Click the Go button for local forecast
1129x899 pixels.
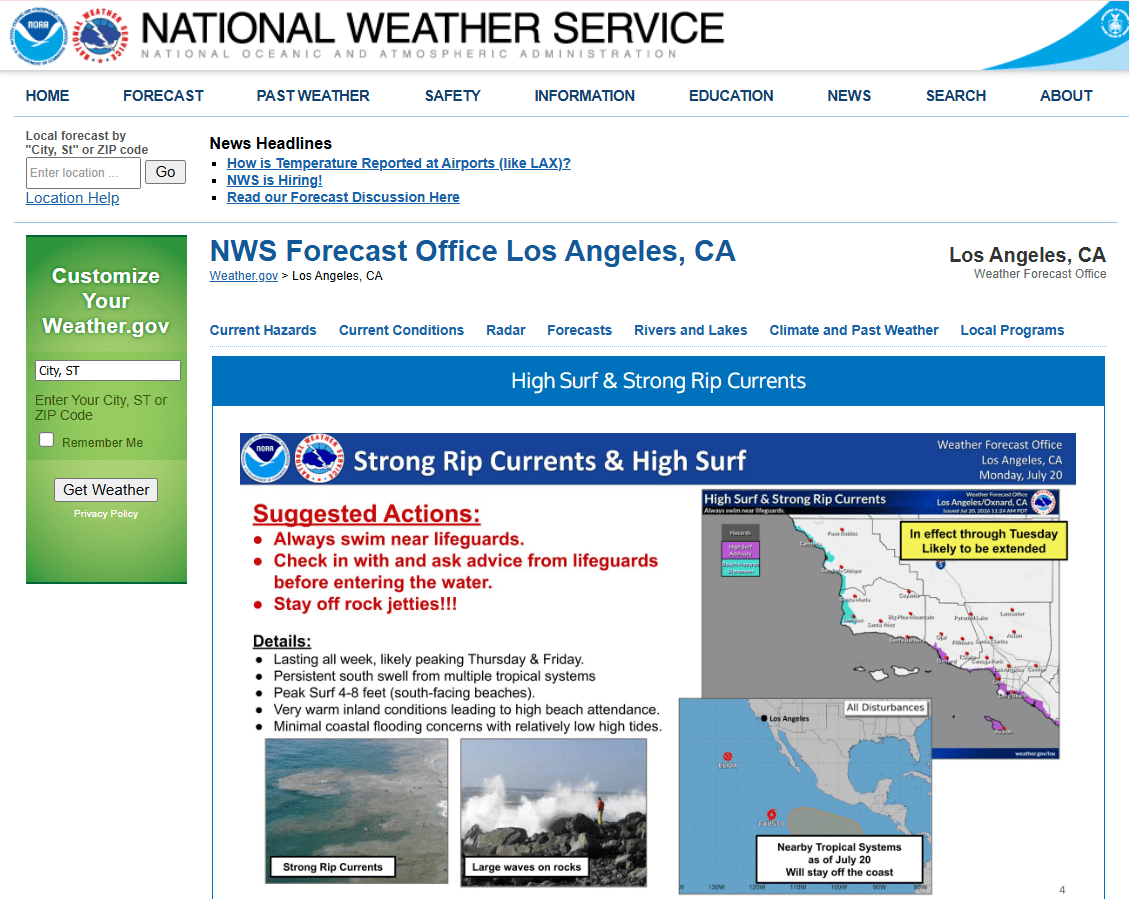point(166,172)
